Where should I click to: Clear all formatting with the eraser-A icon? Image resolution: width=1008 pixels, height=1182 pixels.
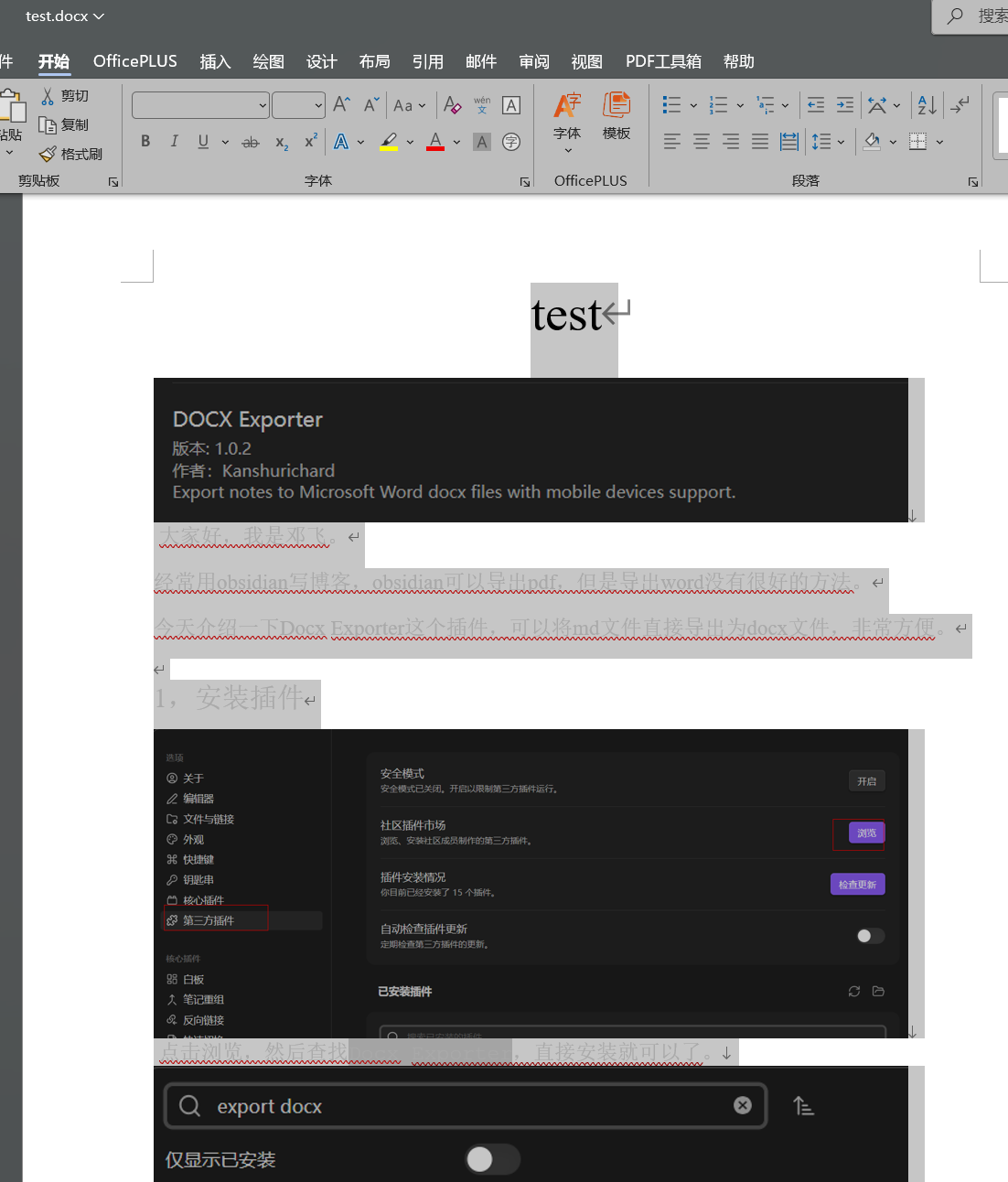452,105
